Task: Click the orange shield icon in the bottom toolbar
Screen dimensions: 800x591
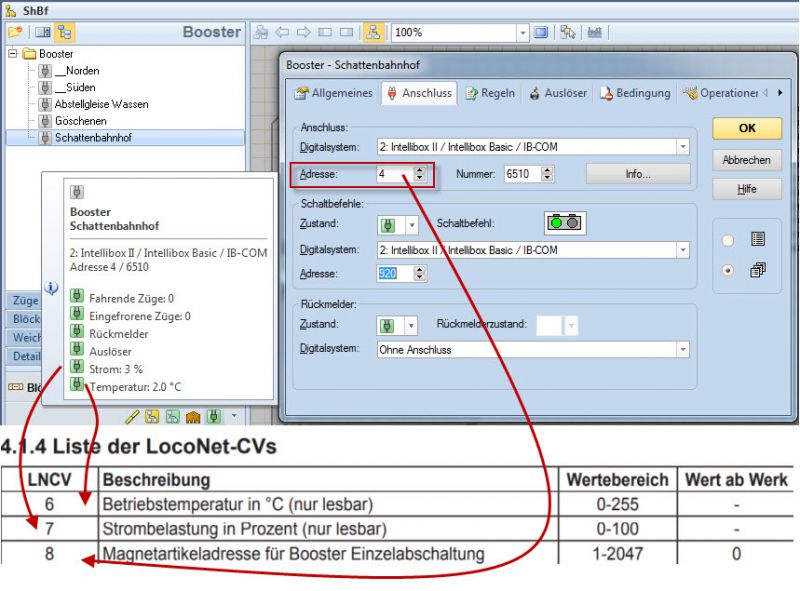Action: point(192,414)
